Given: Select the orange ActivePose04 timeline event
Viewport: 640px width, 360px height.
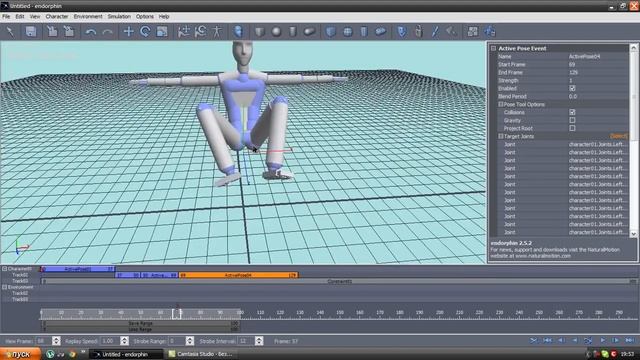Looking at the screenshot, I should pos(238,276).
